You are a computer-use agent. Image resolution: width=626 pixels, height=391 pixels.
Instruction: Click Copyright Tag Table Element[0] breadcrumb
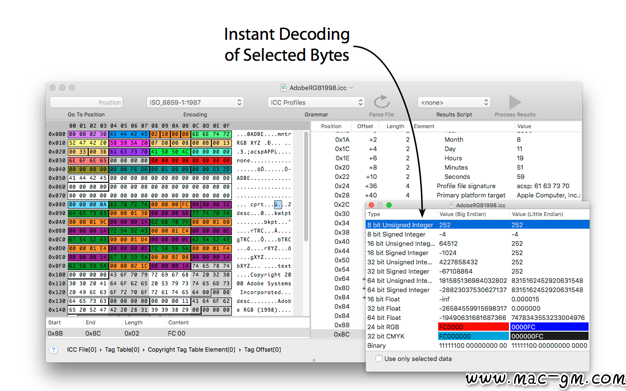191,349
